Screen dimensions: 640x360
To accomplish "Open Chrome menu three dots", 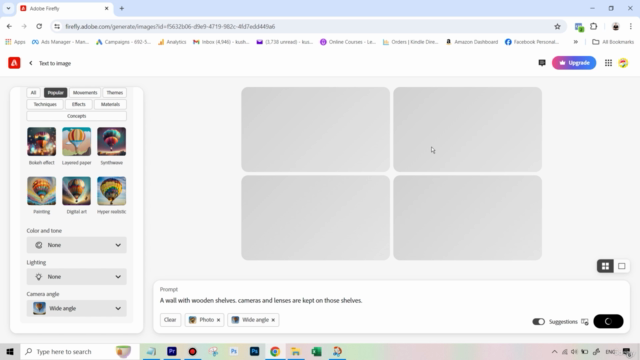I will click(631, 27).
